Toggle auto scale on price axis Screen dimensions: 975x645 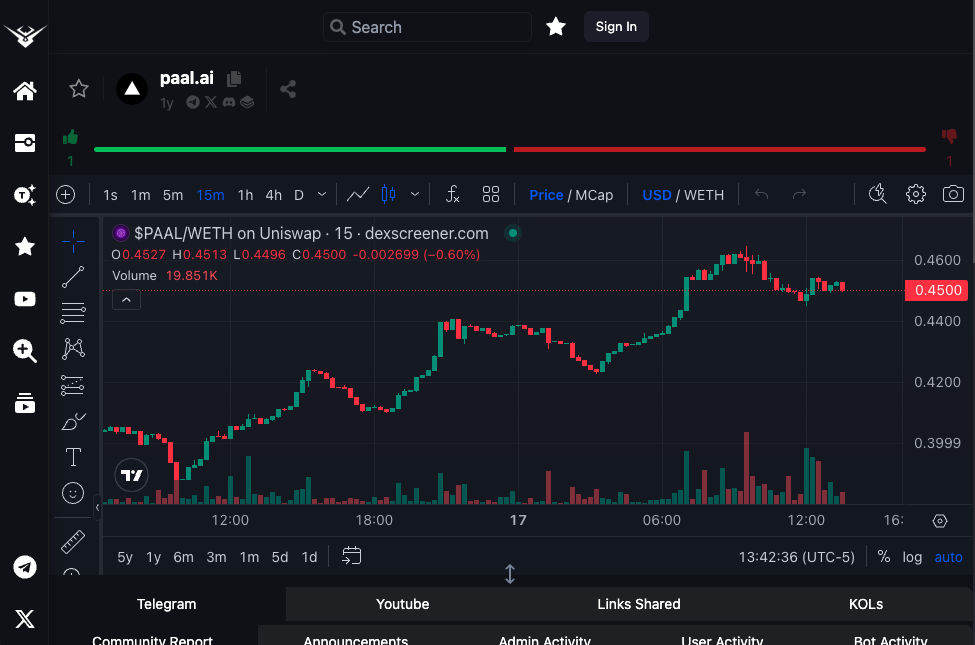[x=948, y=557]
